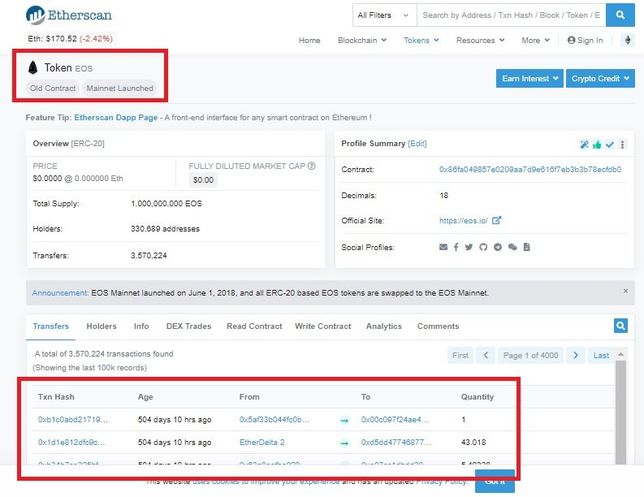The image size is (644, 497).
Task: Click the email social profile icon
Action: point(443,247)
